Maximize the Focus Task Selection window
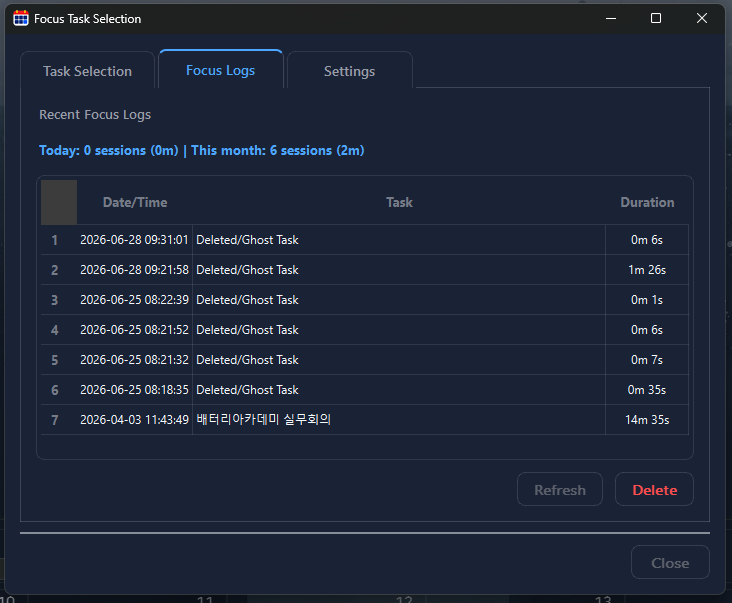Screen dimensions: 732x603 pyautogui.click(x=656, y=18)
